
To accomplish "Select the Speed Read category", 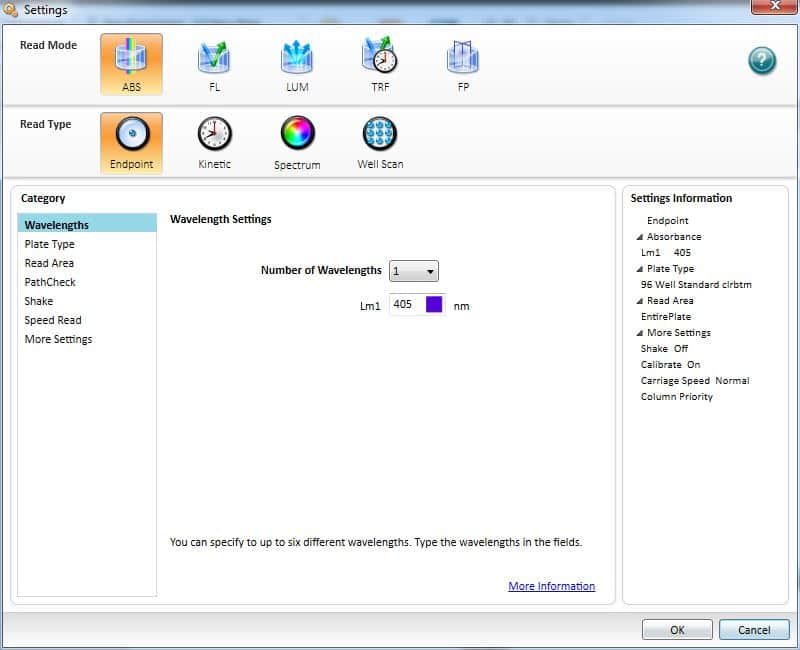I will point(87,320).
